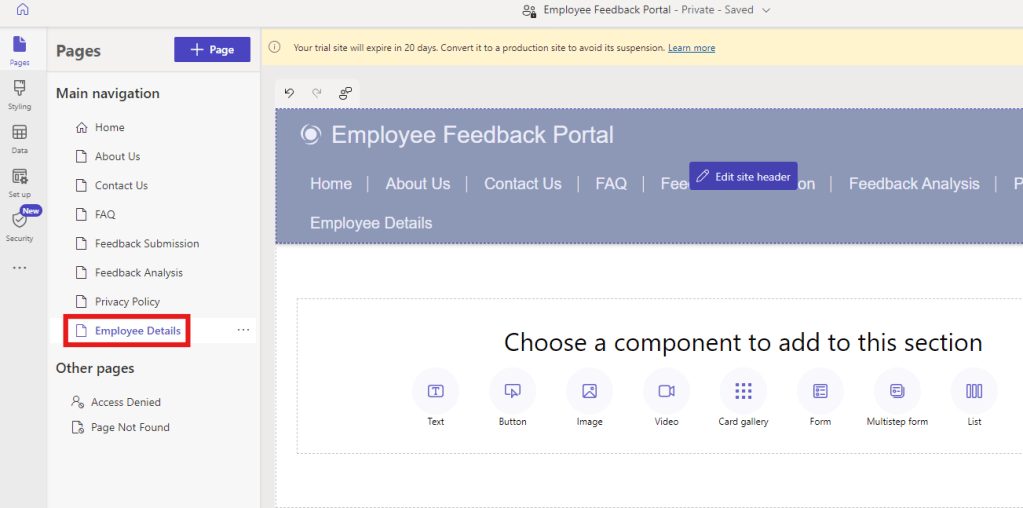The height and width of the screenshot is (508, 1023).
Task: Click the Undo arrow in canvas toolbar
Action: tap(289, 93)
